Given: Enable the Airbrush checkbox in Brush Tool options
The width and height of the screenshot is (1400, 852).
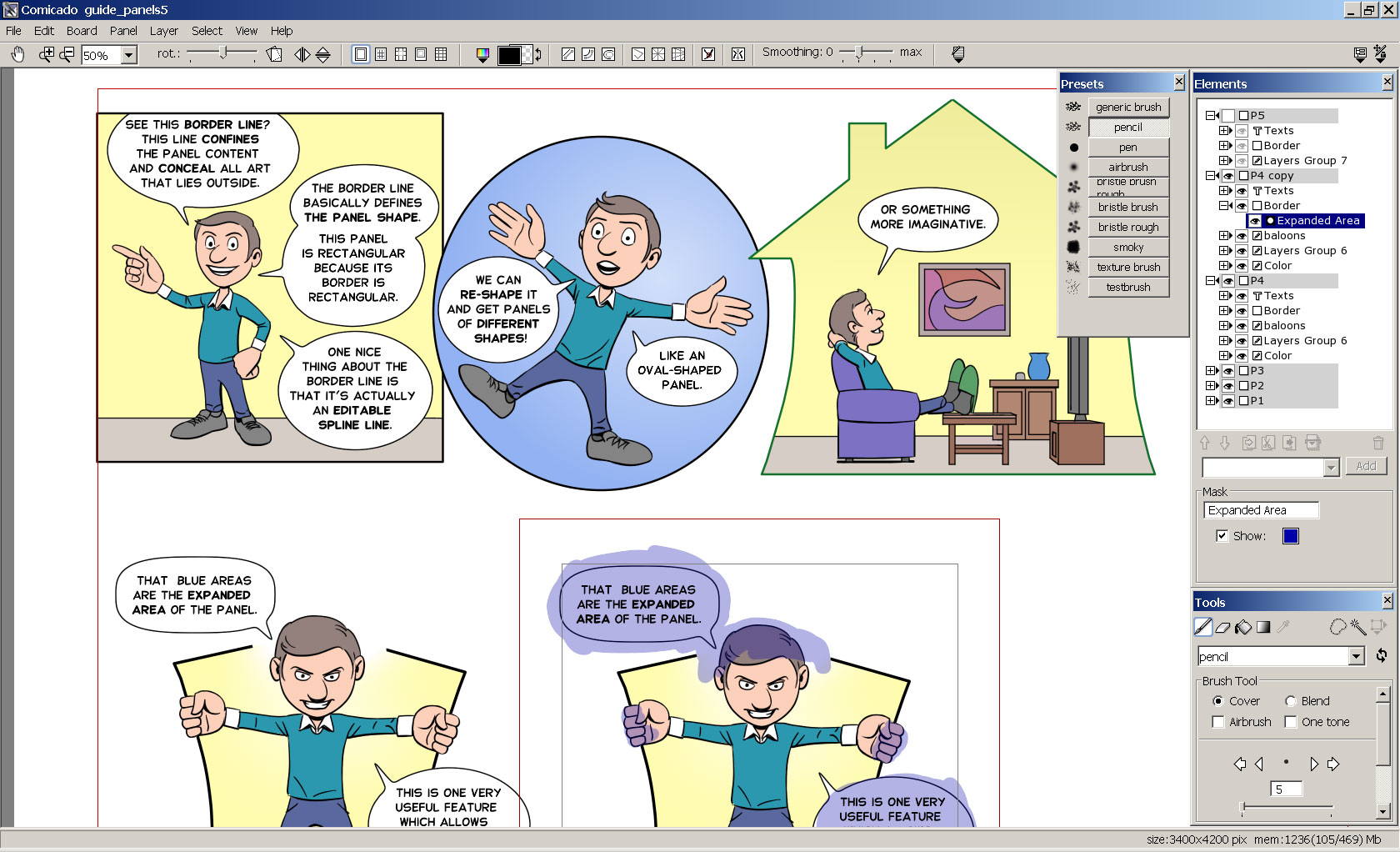Looking at the screenshot, I should (1218, 722).
